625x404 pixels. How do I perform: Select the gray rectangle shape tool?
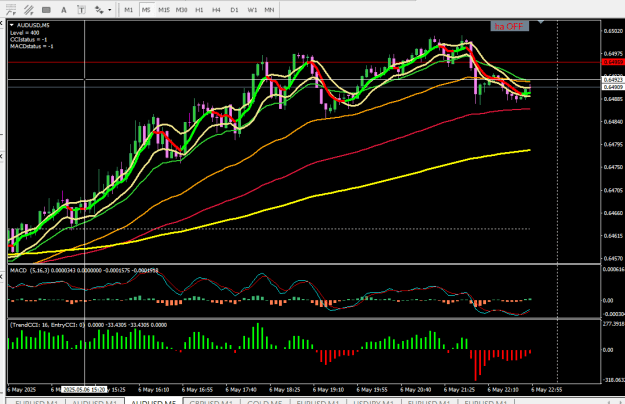click(x=46, y=10)
